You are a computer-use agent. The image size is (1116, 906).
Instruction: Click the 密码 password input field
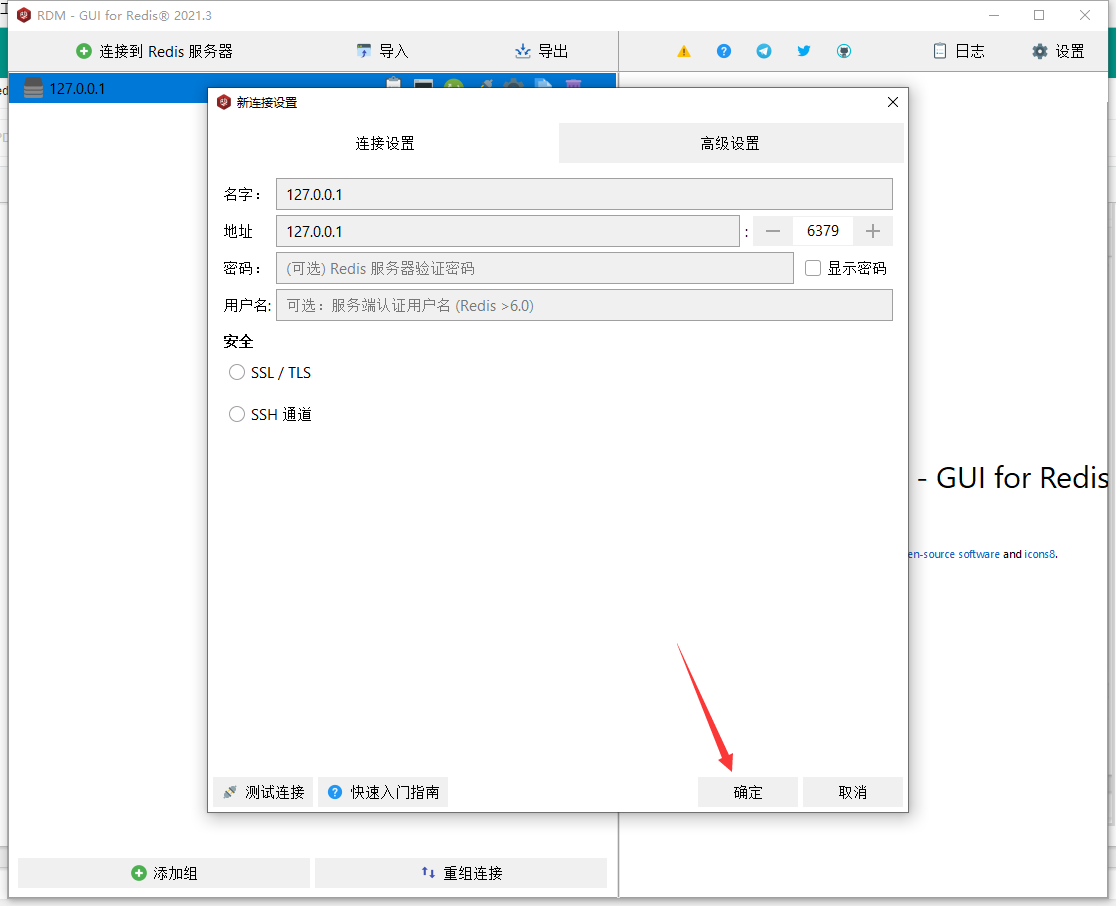[x=534, y=268]
